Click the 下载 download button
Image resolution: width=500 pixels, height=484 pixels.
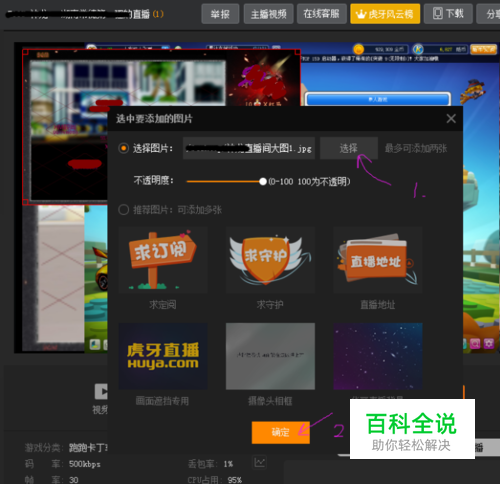click(x=448, y=14)
